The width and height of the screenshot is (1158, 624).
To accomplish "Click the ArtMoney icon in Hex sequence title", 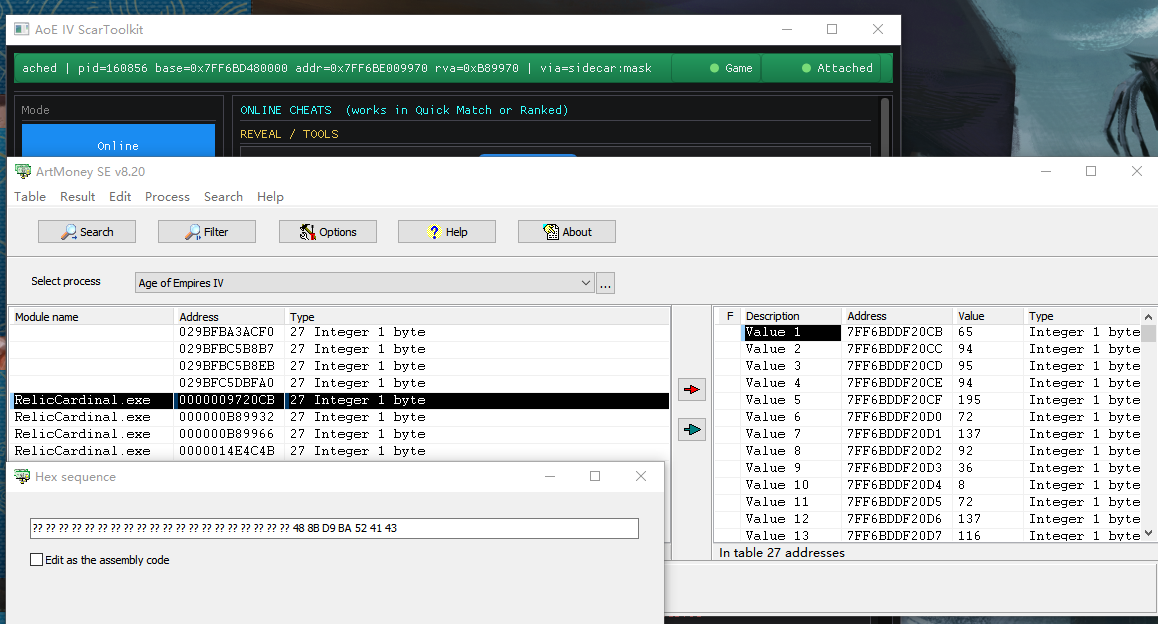I will (22, 476).
